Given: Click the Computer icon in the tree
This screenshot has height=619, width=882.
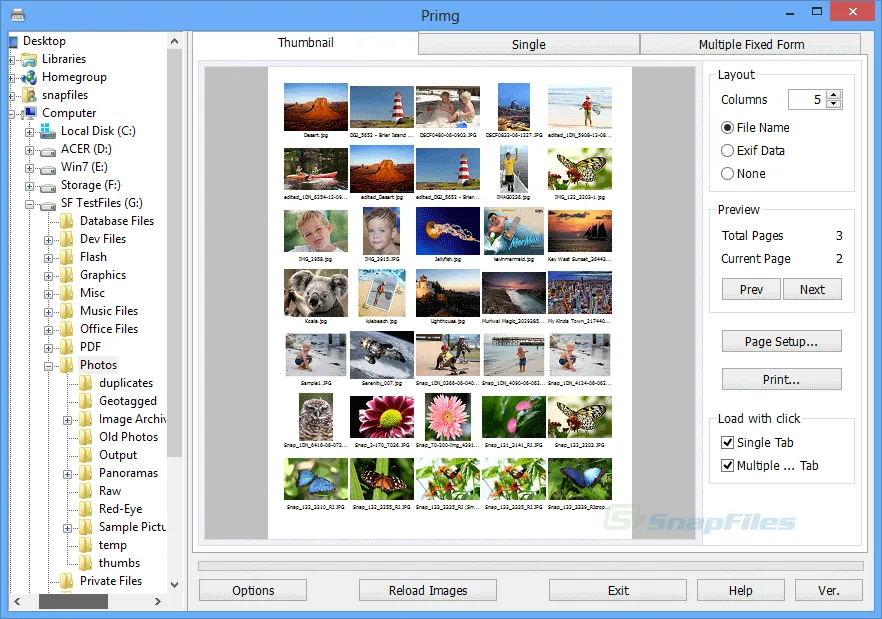Looking at the screenshot, I should pos(29,113).
